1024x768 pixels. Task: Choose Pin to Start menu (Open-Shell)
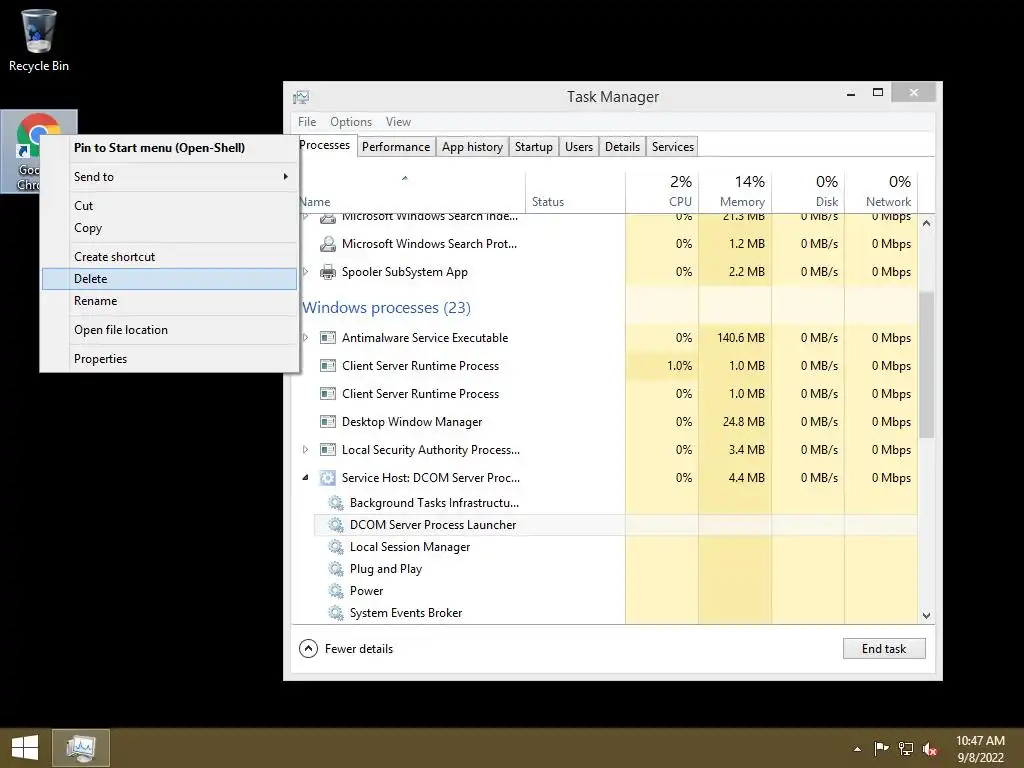click(x=169, y=148)
